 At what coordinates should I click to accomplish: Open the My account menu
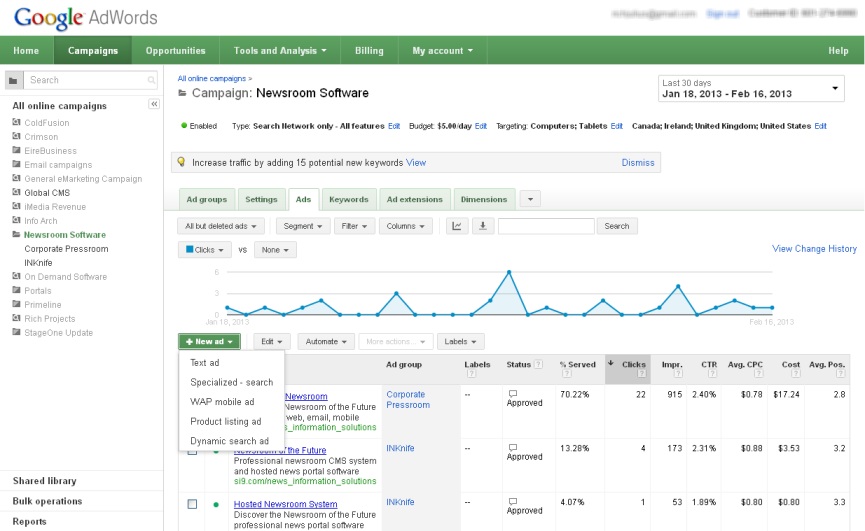point(442,51)
